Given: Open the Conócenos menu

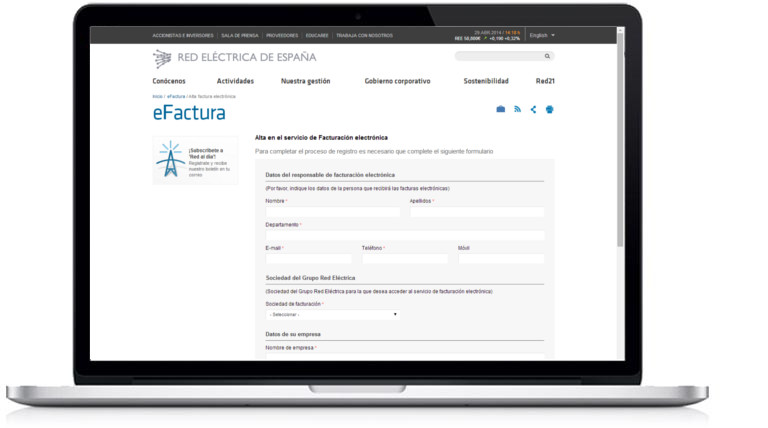Looking at the screenshot, I should (x=169, y=81).
